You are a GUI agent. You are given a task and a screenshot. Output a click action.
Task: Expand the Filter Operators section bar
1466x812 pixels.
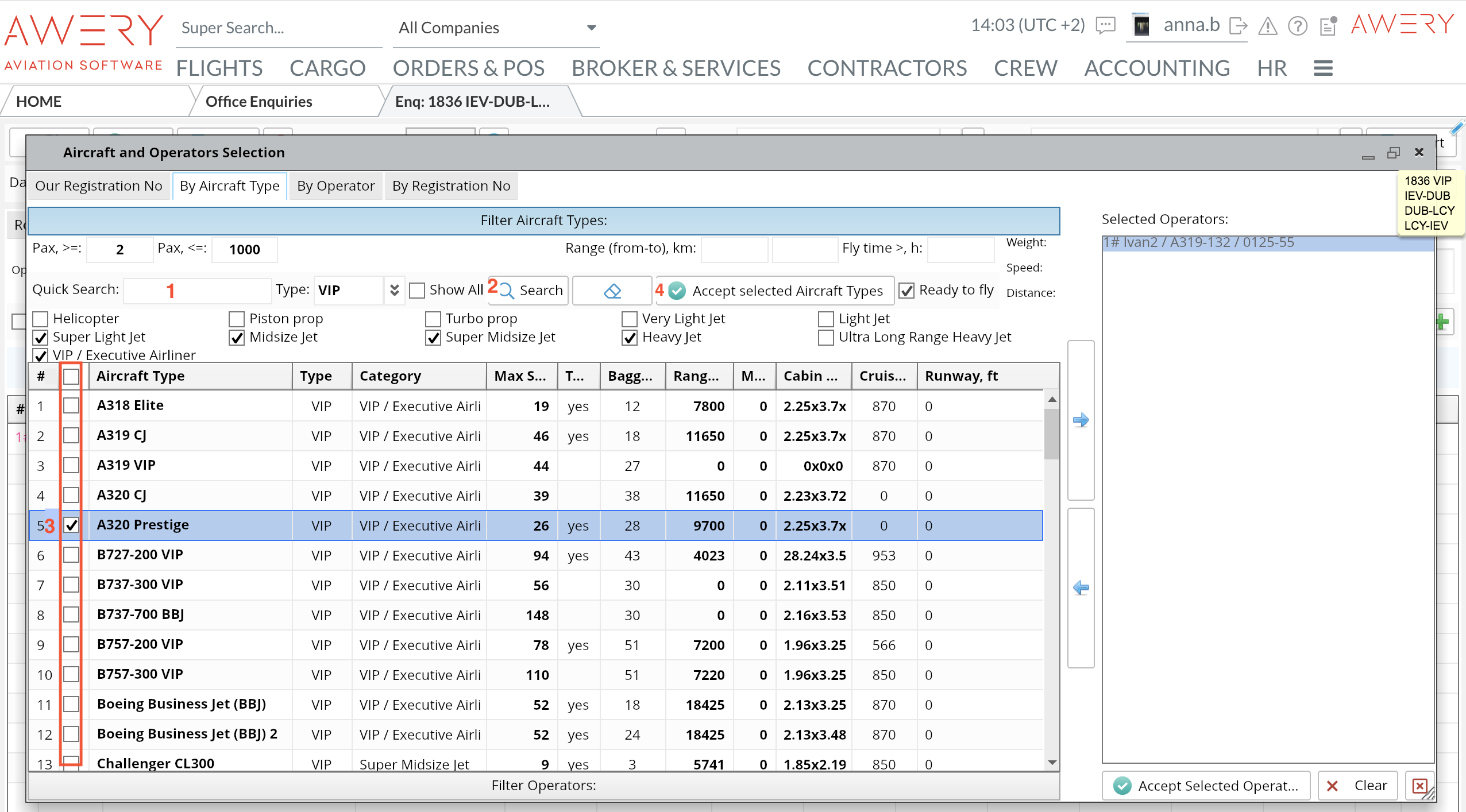click(x=543, y=785)
